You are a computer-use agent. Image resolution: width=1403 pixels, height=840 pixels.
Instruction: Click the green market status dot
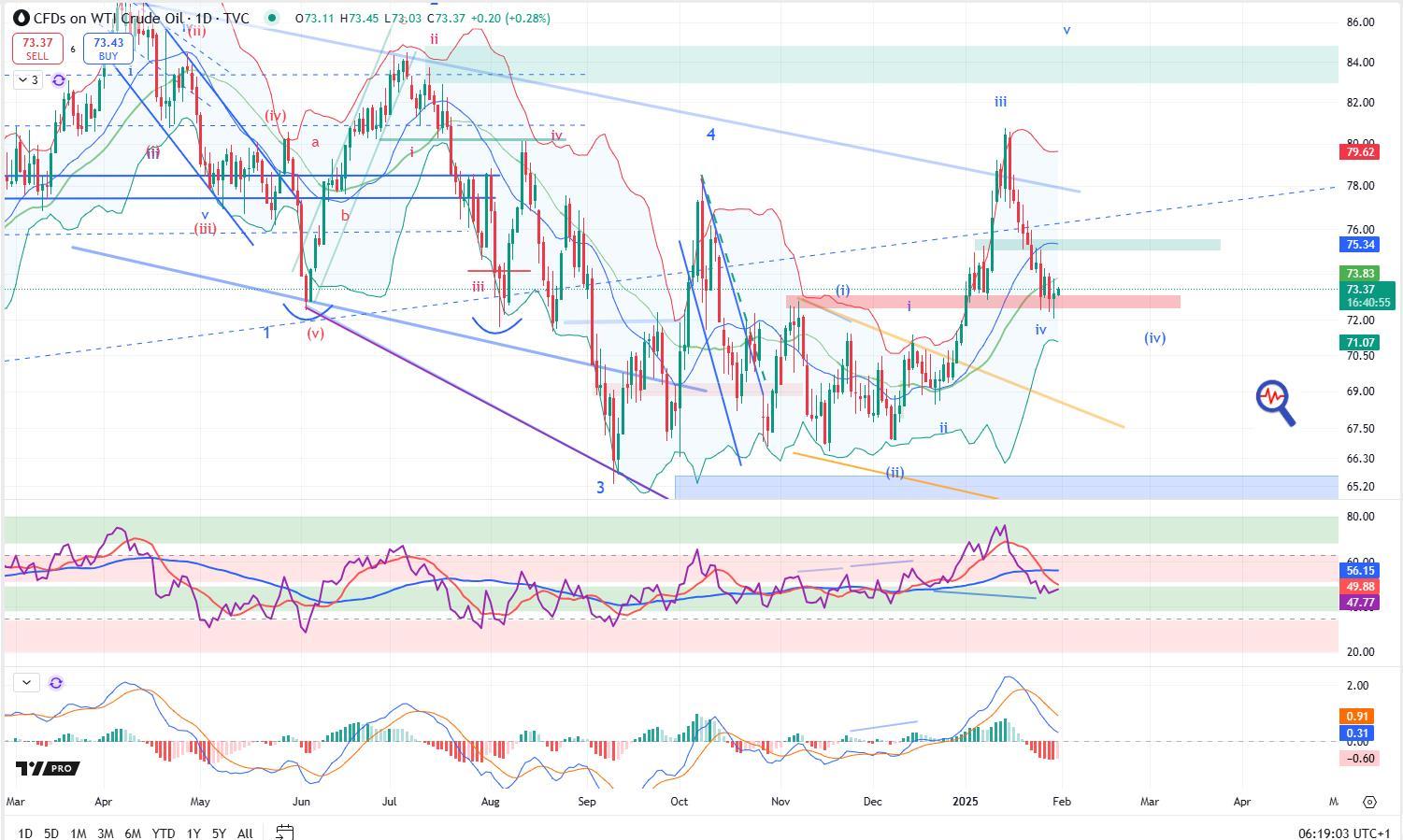coord(271,18)
